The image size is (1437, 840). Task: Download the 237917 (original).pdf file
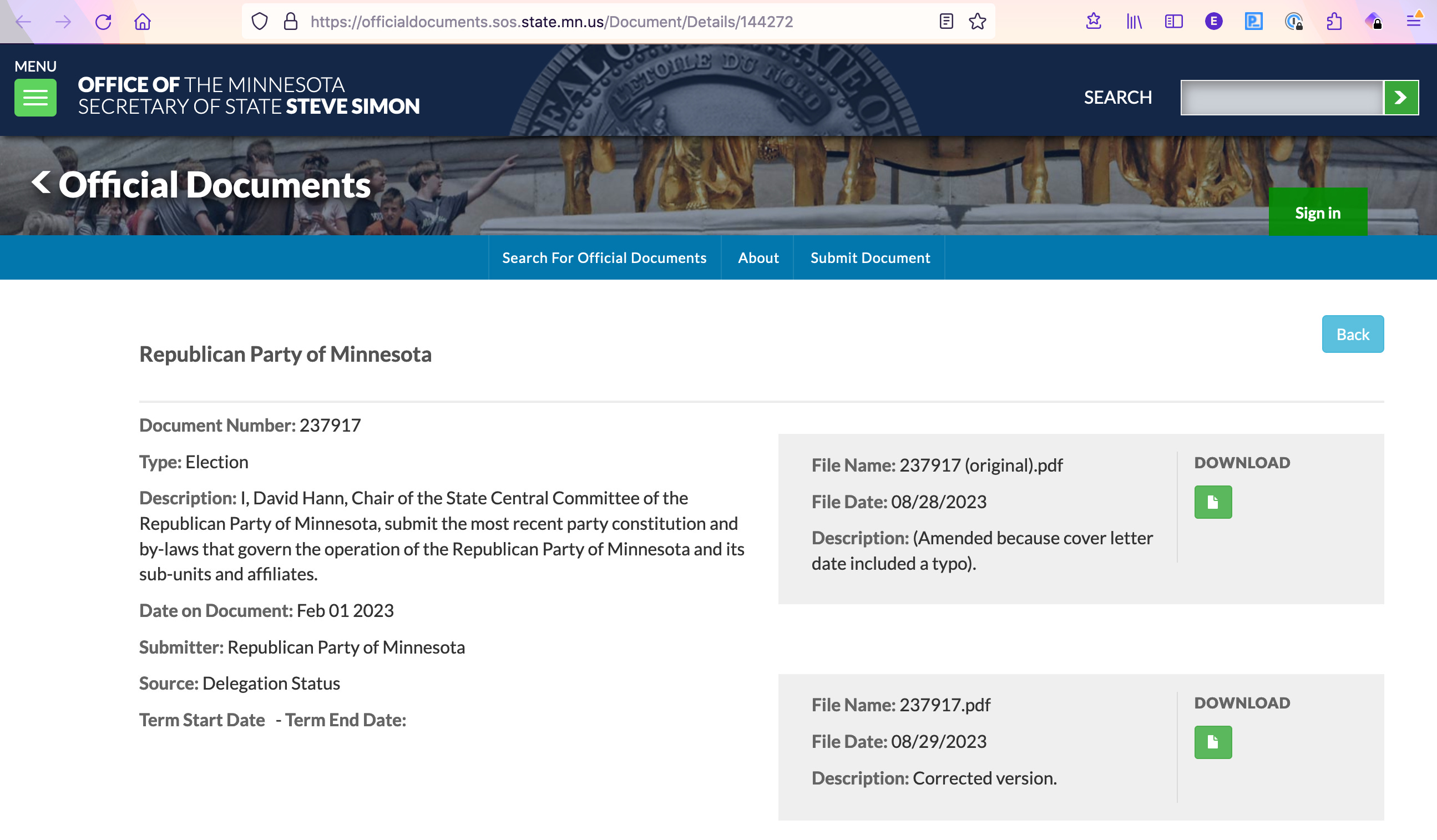pyautogui.click(x=1212, y=502)
